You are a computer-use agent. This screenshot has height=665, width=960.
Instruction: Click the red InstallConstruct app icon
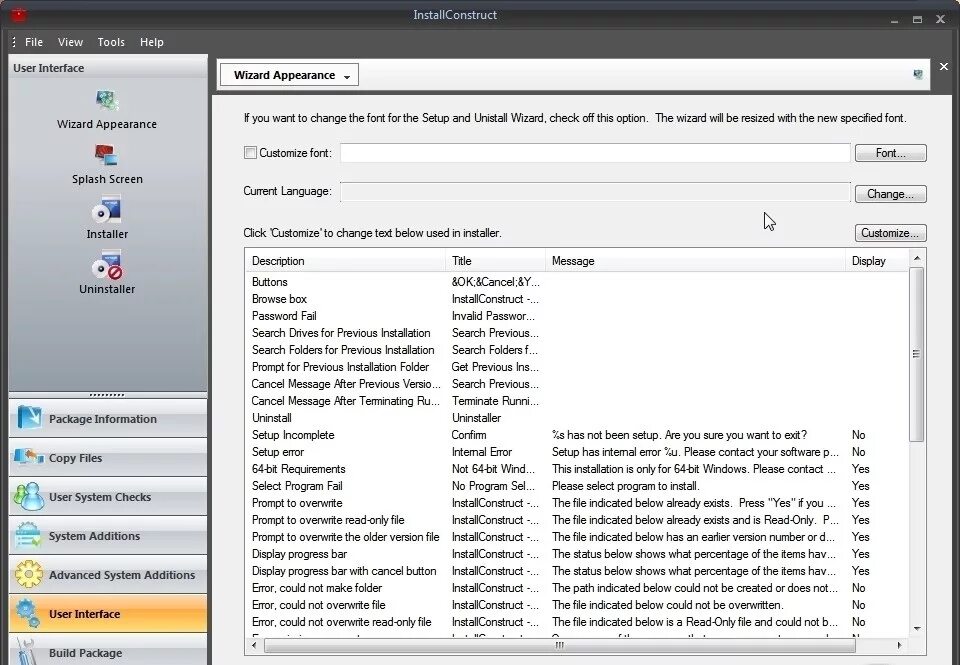(x=18, y=15)
